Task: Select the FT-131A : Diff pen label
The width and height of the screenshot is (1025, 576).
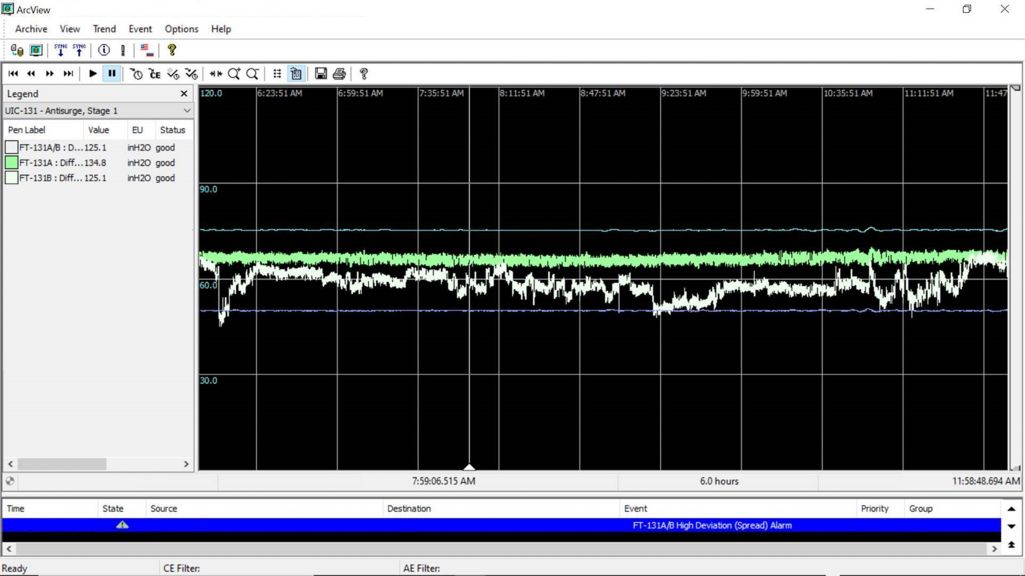Action: coord(51,163)
